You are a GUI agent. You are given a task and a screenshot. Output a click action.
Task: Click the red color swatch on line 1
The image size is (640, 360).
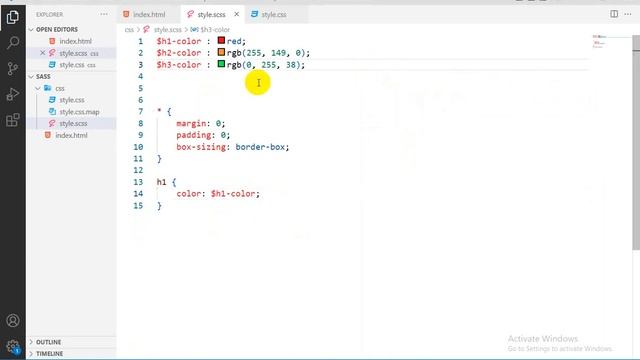(x=221, y=40)
